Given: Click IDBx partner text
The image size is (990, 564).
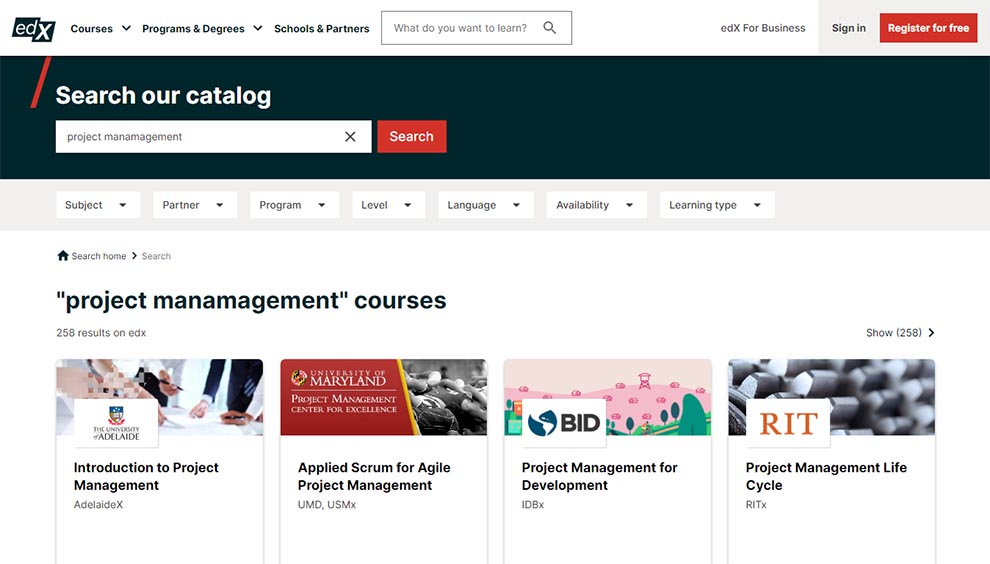Looking at the screenshot, I should click(533, 505).
